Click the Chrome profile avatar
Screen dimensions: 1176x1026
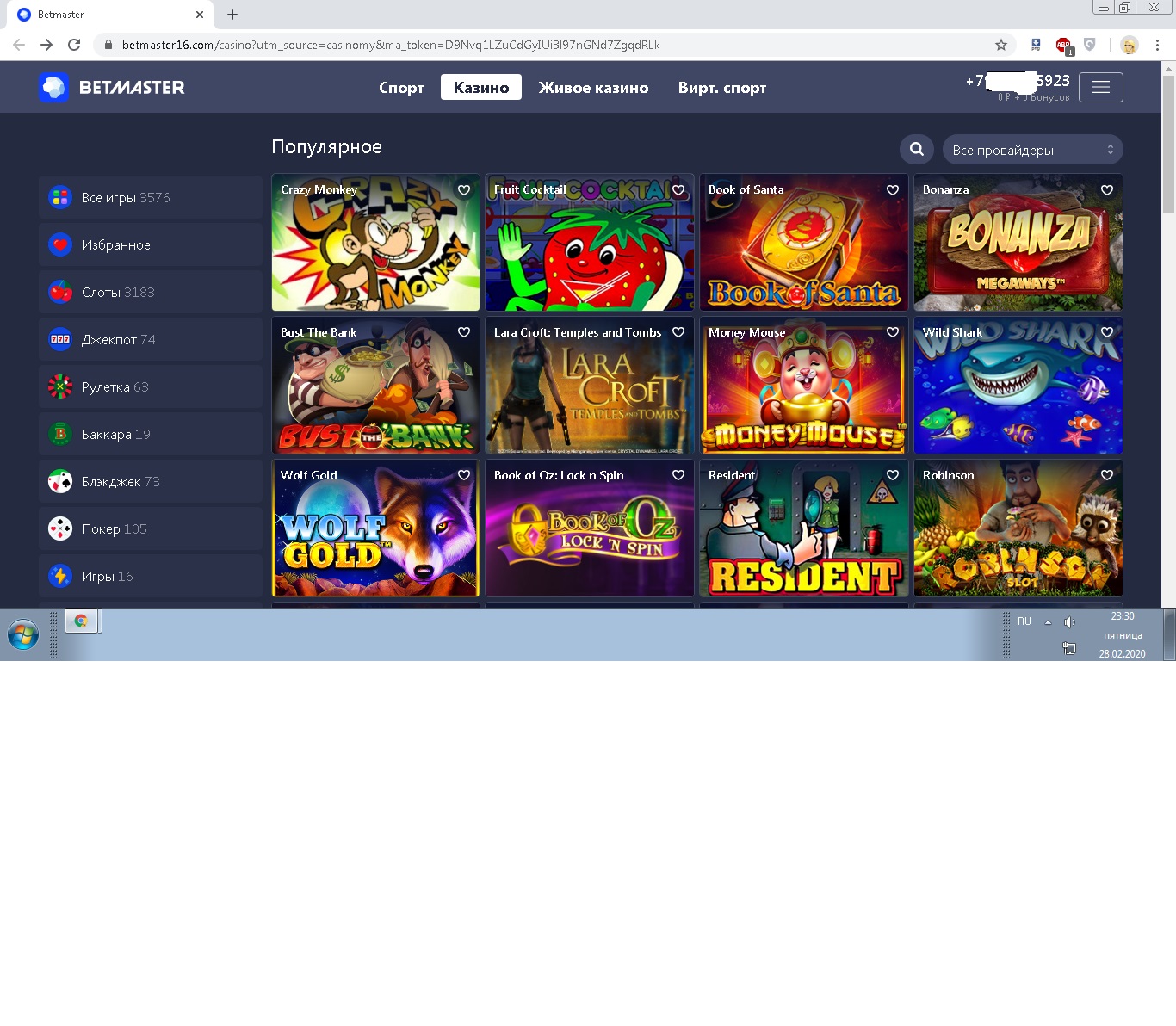(1130, 45)
